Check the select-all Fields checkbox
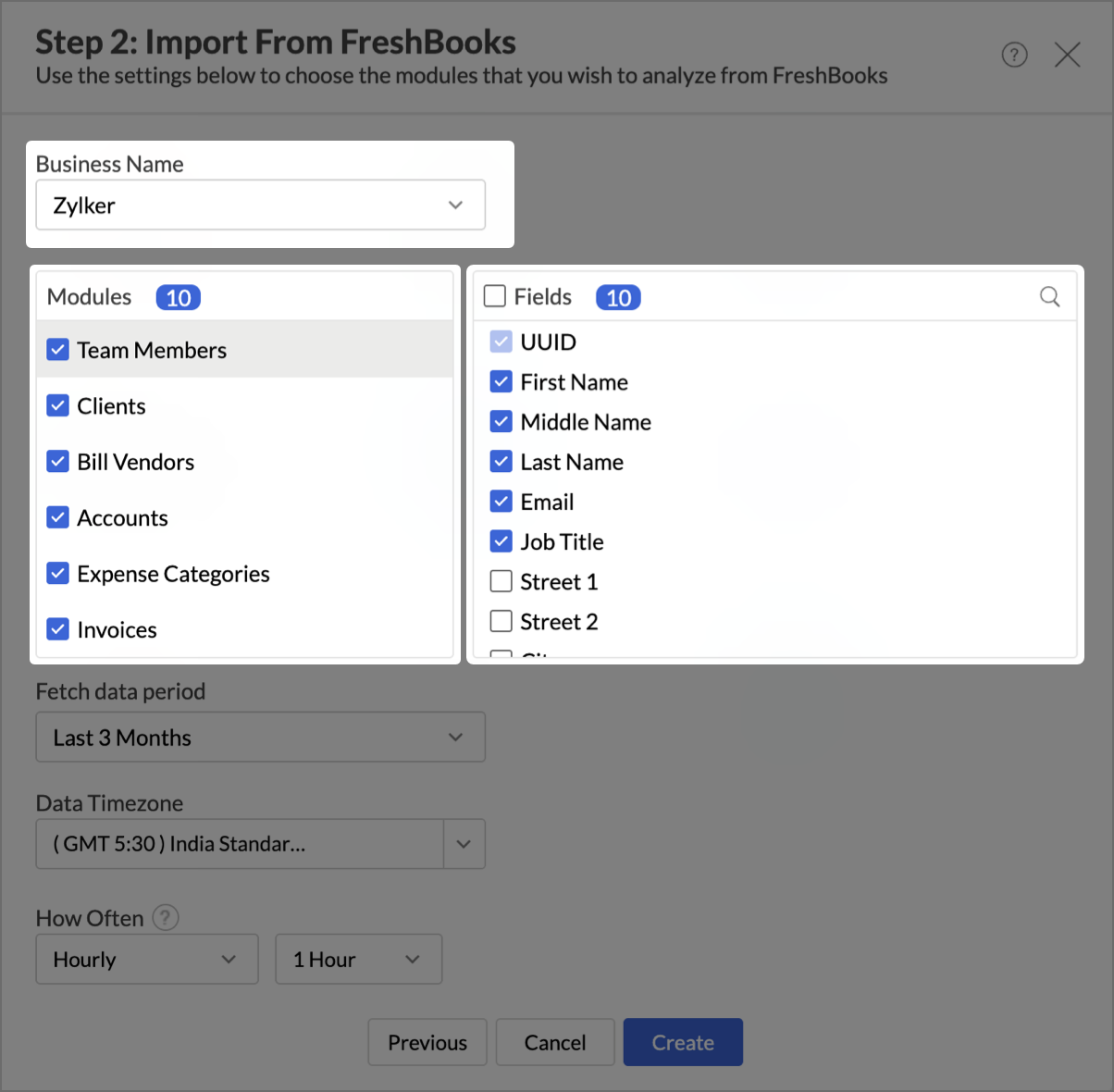1114x1092 pixels. coord(495,296)
